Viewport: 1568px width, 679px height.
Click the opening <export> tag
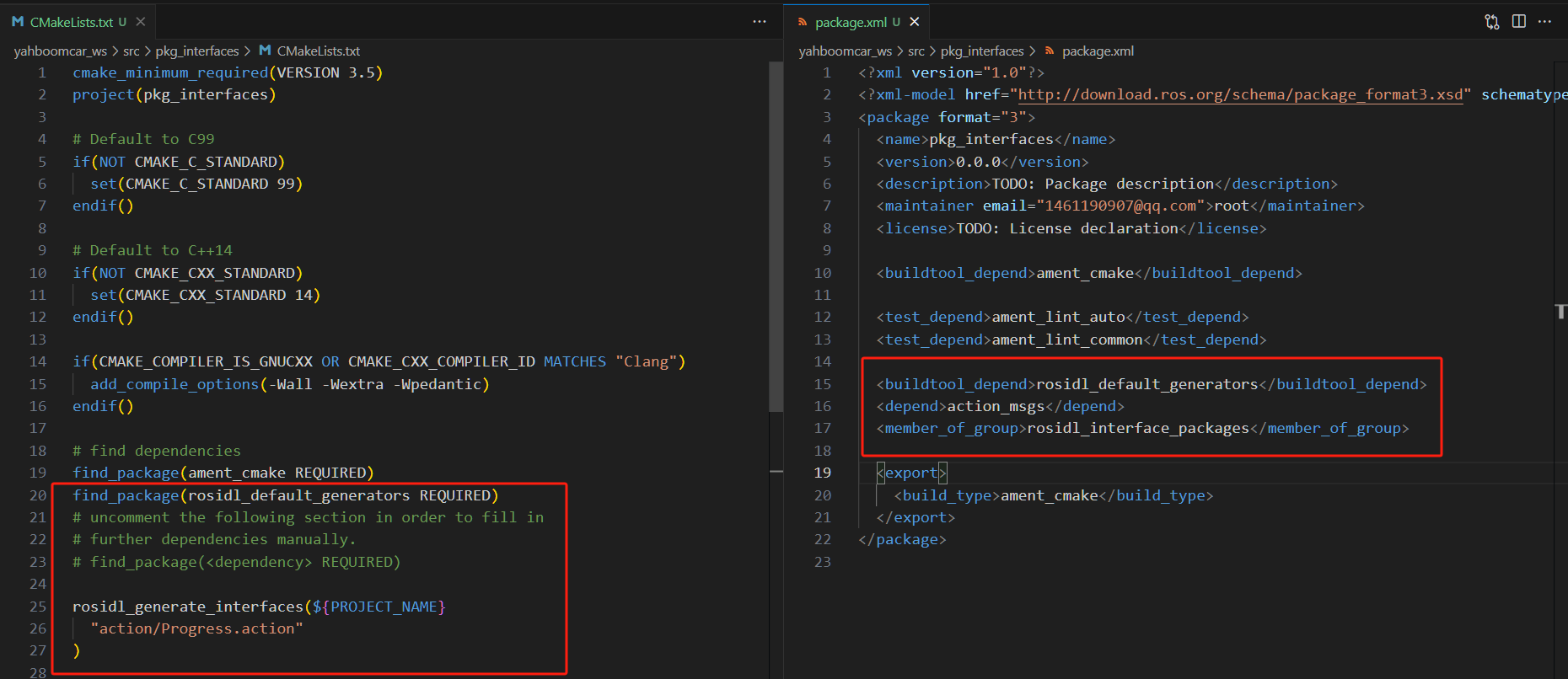pyautogui.click(x=911, y=473)
